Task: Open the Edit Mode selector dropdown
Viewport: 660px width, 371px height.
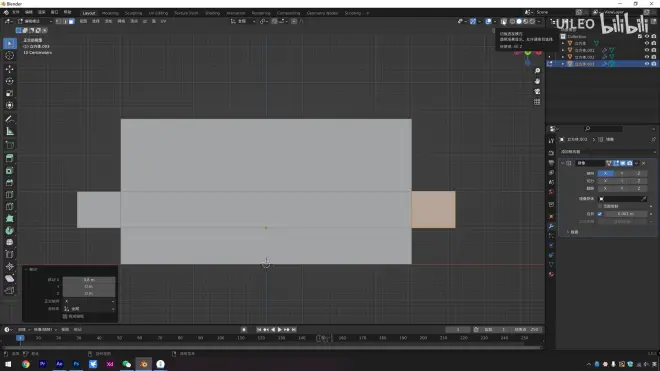Action: point(35,21)
